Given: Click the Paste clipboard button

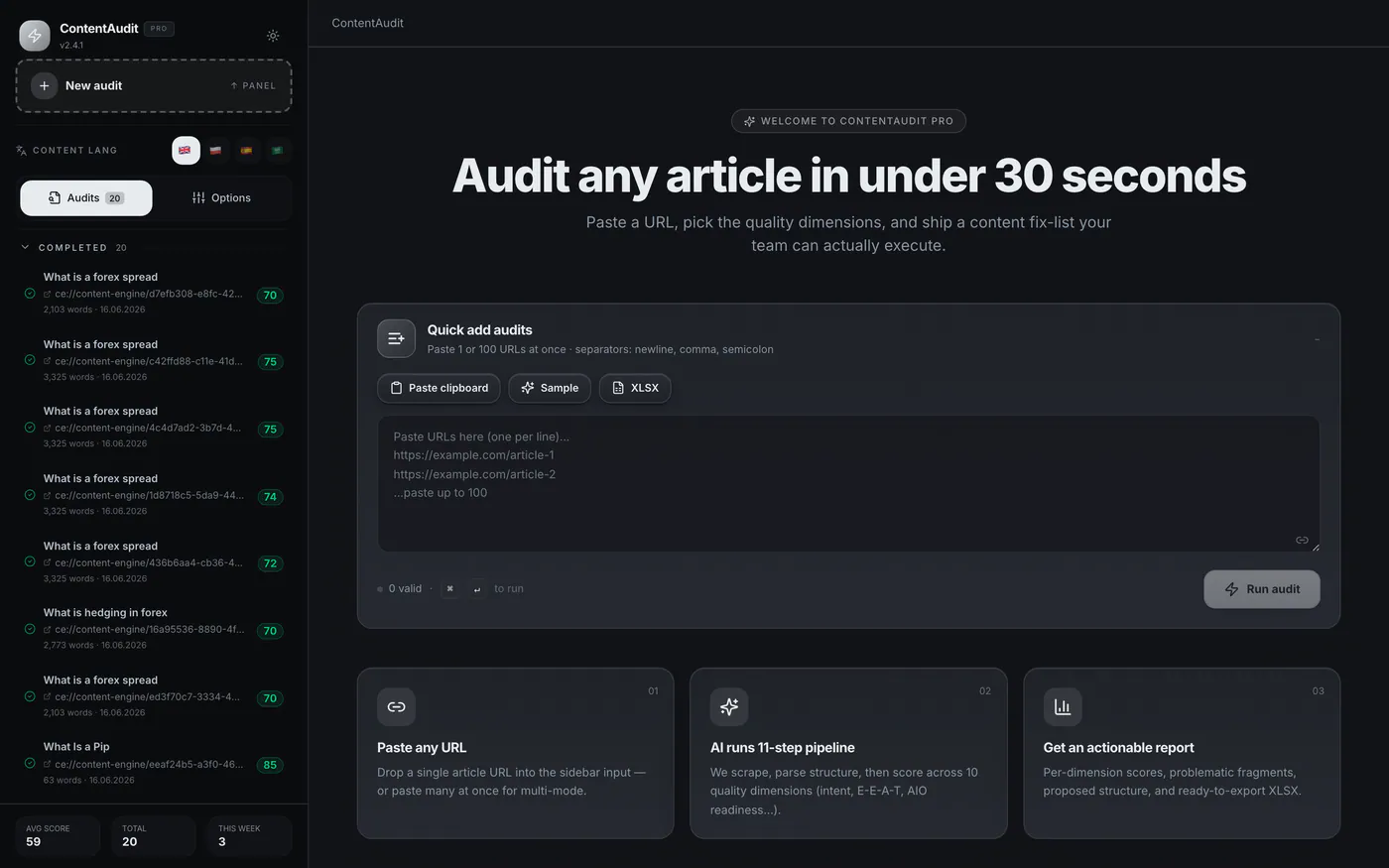Looking at the screenshot, I should pyautogui.click(x=440, y=388).
